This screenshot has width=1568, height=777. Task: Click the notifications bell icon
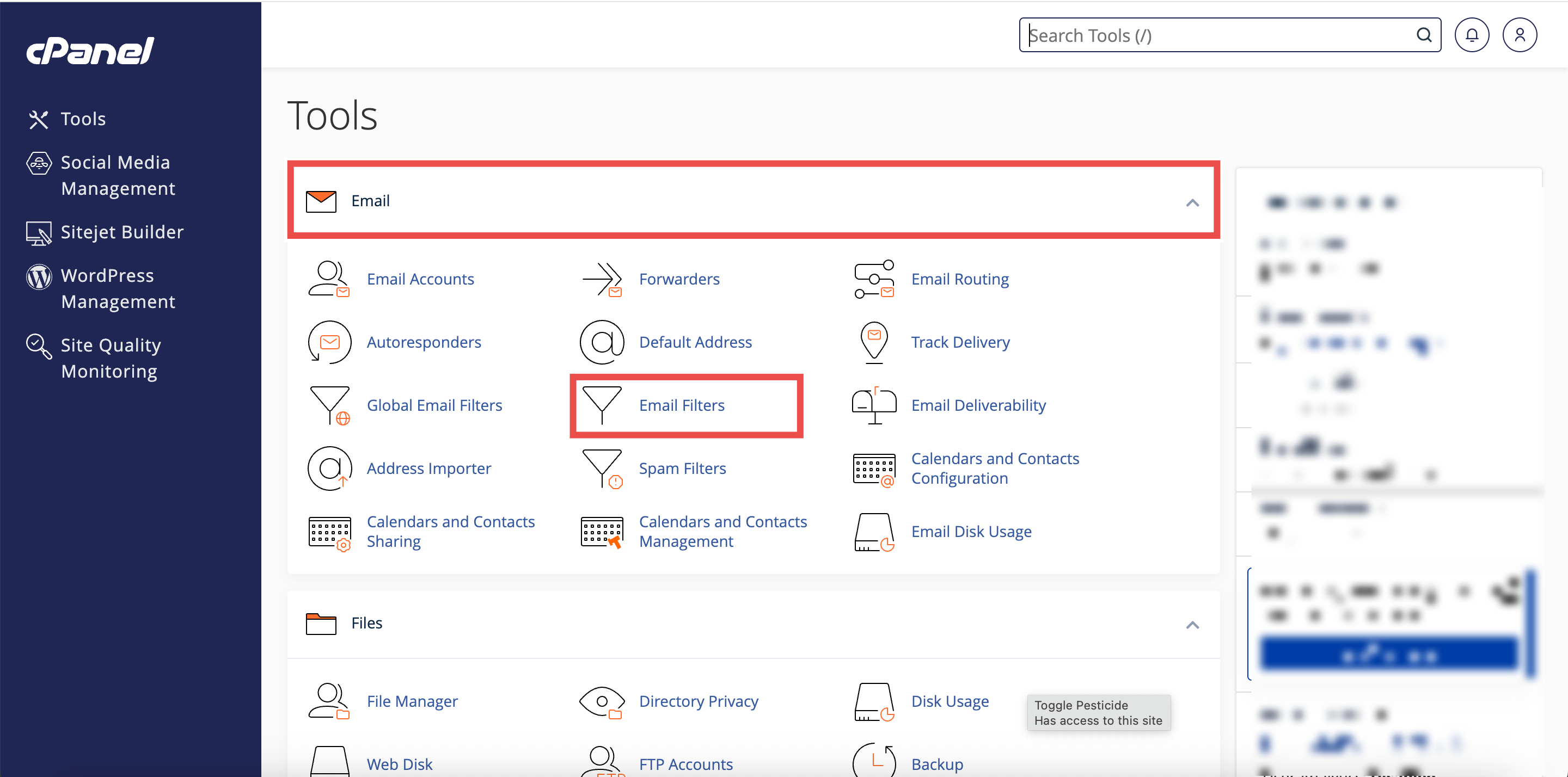(x=1471, y=35)
